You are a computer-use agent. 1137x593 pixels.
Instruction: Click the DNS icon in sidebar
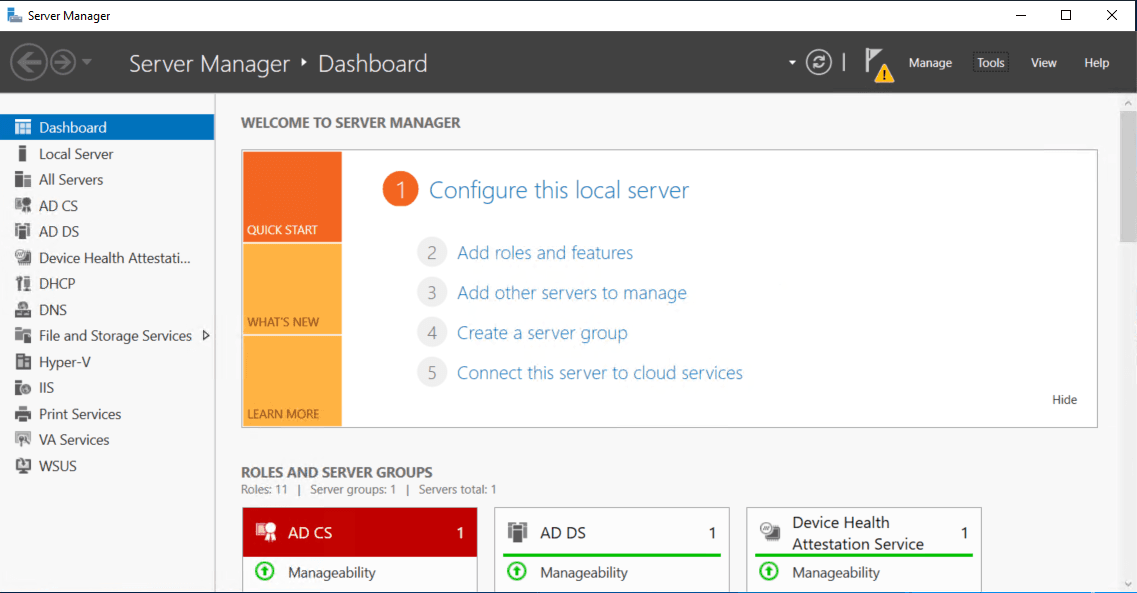pyautogui.click(x=23, y=310)
